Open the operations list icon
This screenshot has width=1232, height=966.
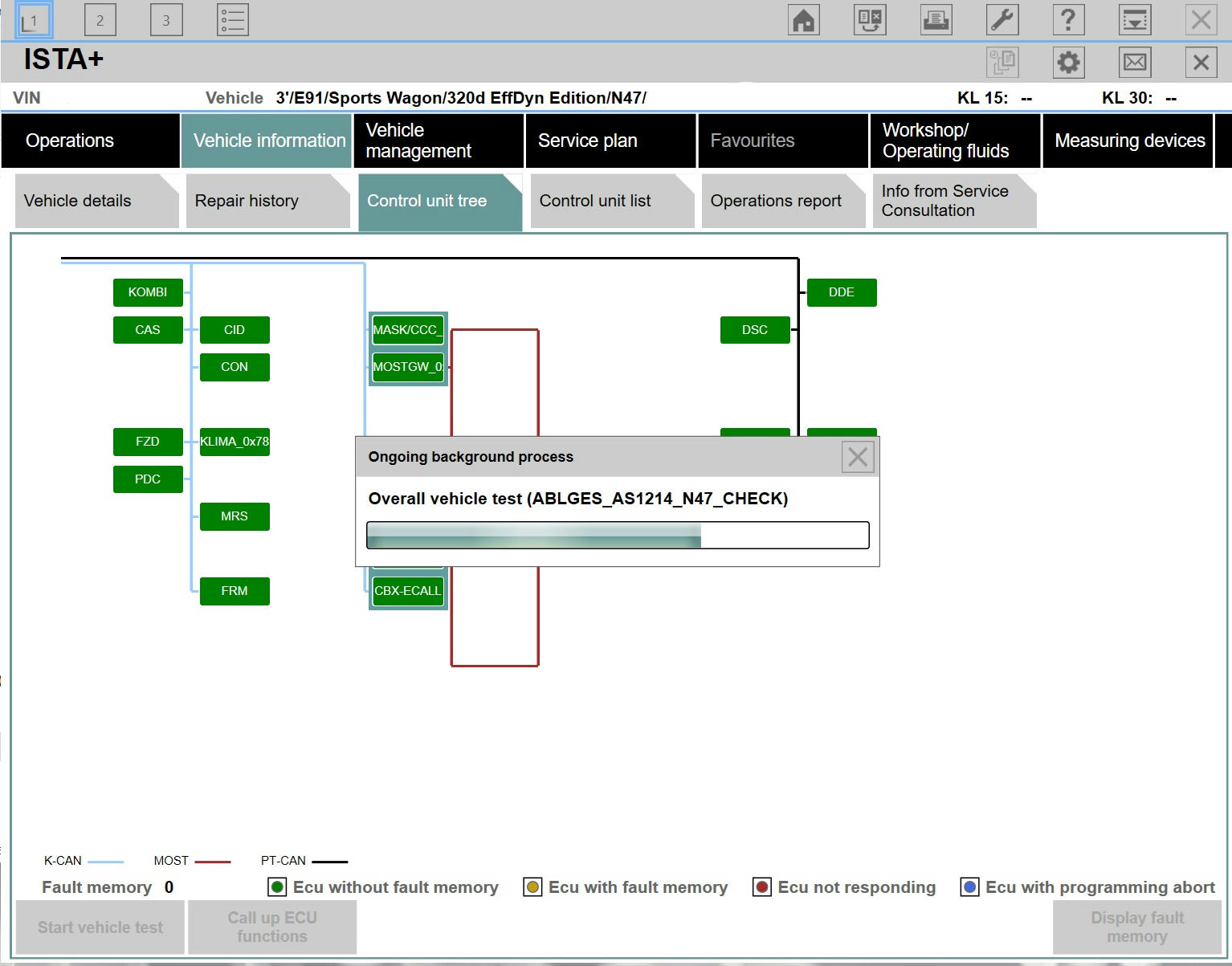pyautogui.click(x=233, y=19)
